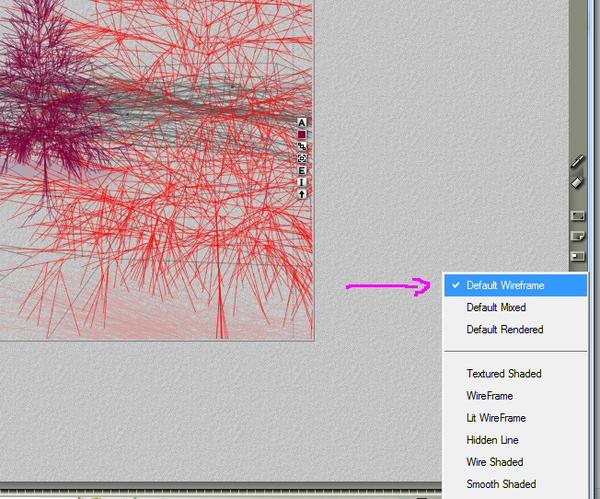Click the framed-screen icon on right bar

[578, 216]
